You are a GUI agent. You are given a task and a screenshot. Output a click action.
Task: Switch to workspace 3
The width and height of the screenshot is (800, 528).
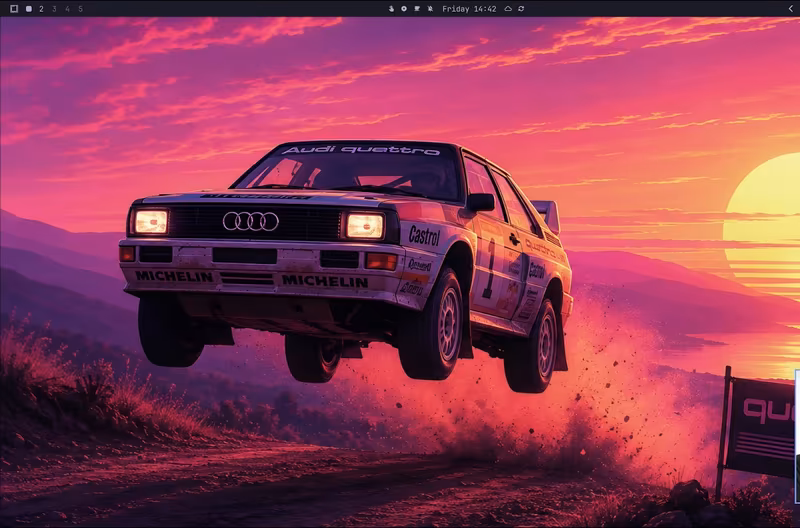point(54,9)
